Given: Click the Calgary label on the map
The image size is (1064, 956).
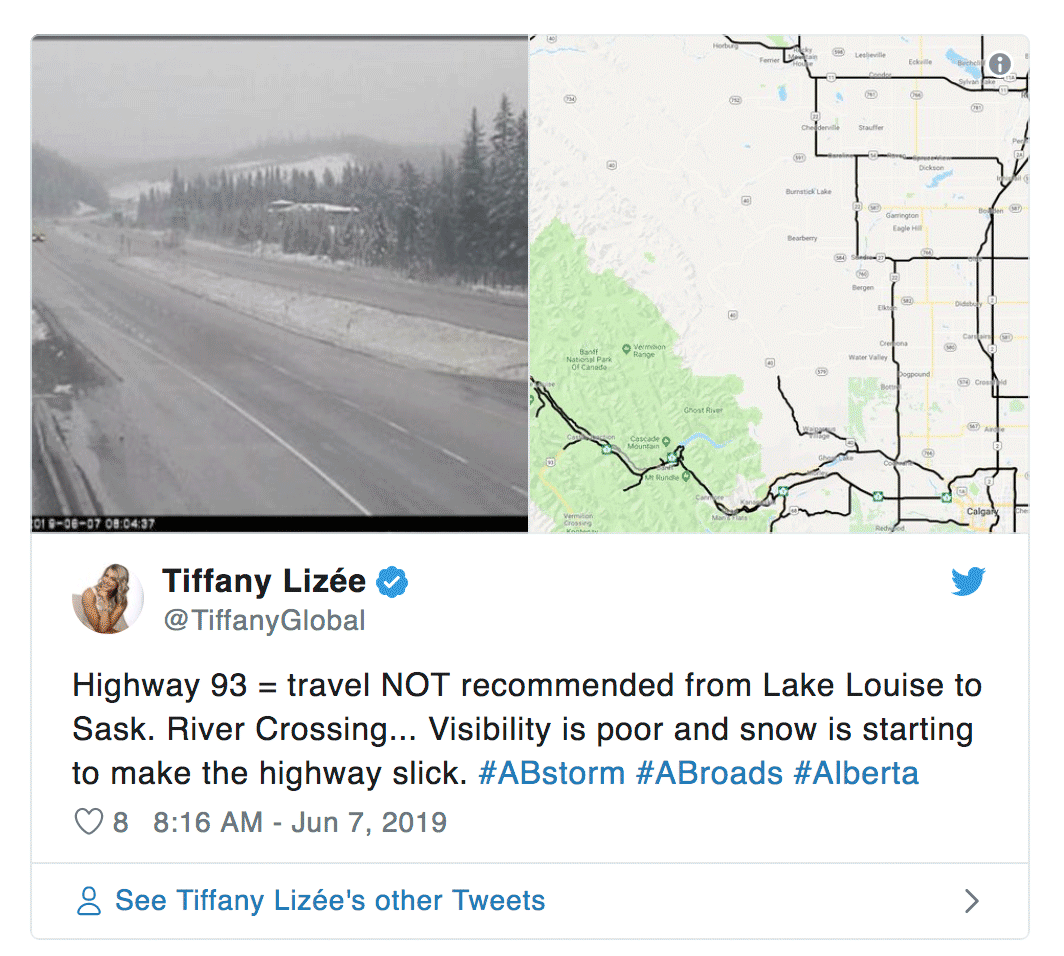Looking at the screenshot, I should [981, 511].
